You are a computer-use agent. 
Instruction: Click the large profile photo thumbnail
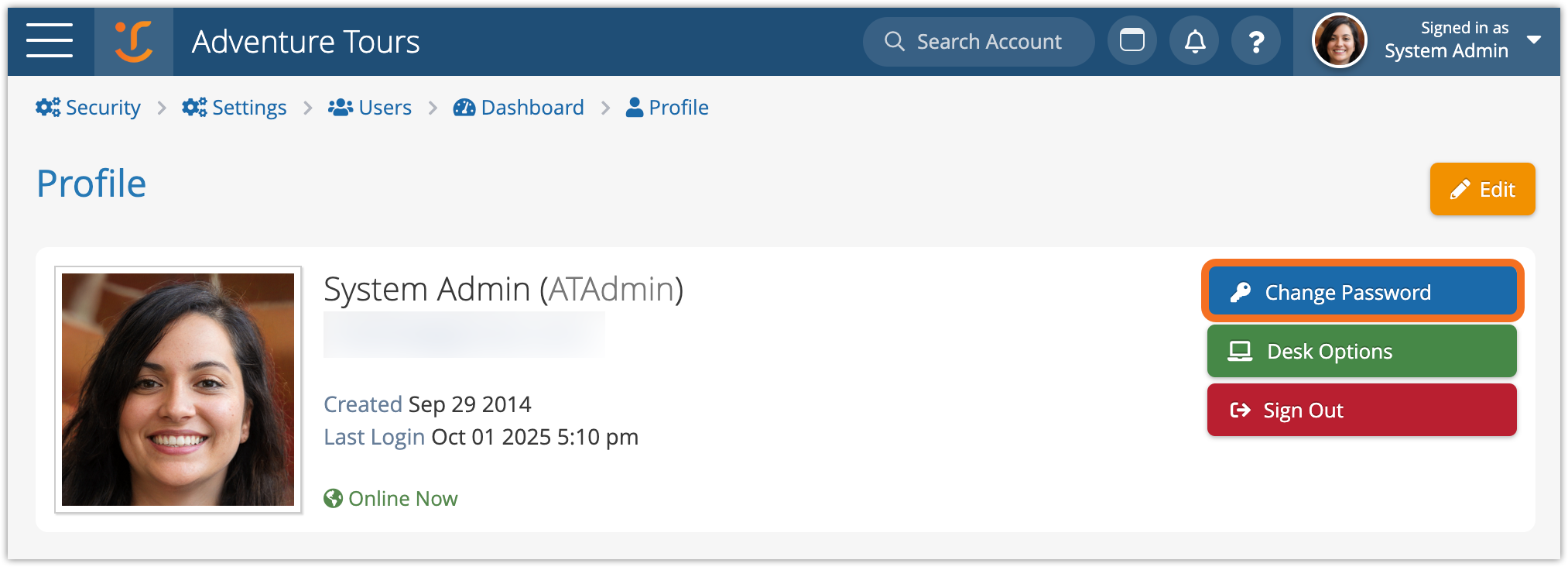178,390
